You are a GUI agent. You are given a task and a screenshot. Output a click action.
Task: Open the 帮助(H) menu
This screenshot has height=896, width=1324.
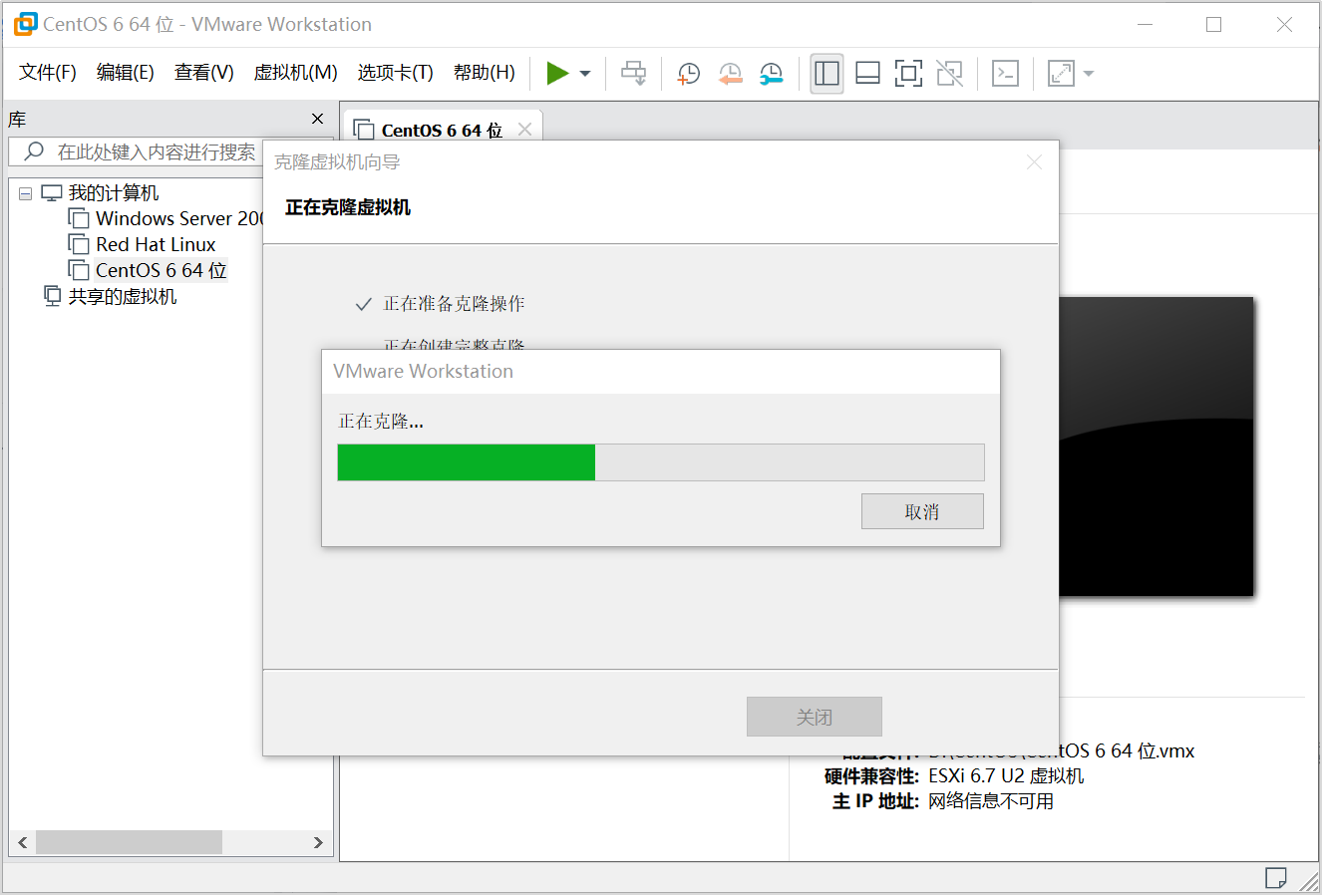(x=485, y=73)
